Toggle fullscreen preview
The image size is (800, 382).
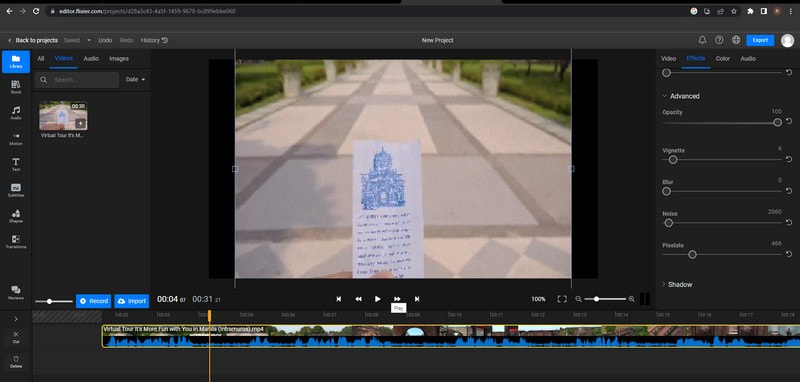(562, 299)
